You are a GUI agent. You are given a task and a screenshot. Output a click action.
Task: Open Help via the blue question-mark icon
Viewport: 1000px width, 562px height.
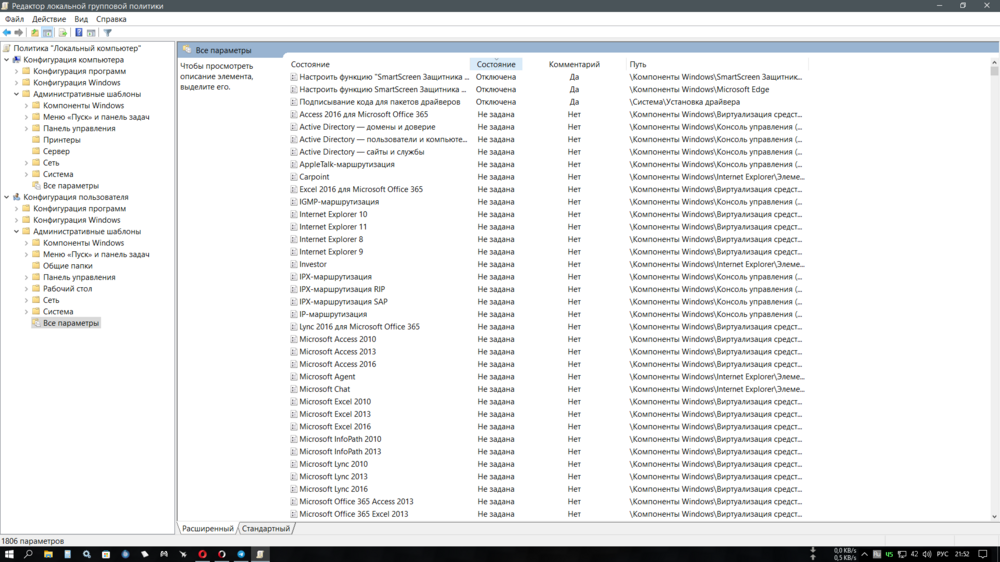click(x=78, y=33)
